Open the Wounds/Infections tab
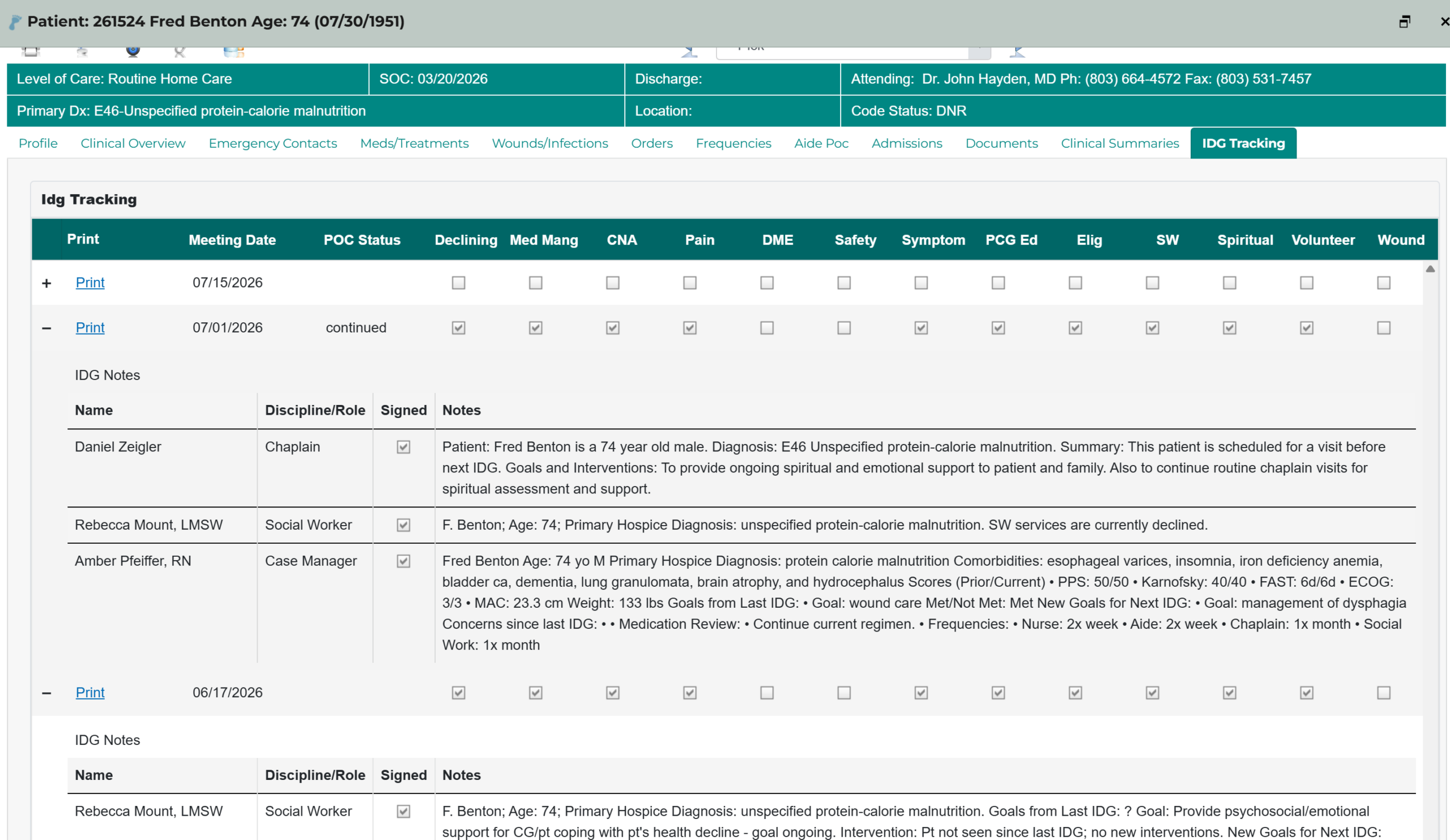 549,143
